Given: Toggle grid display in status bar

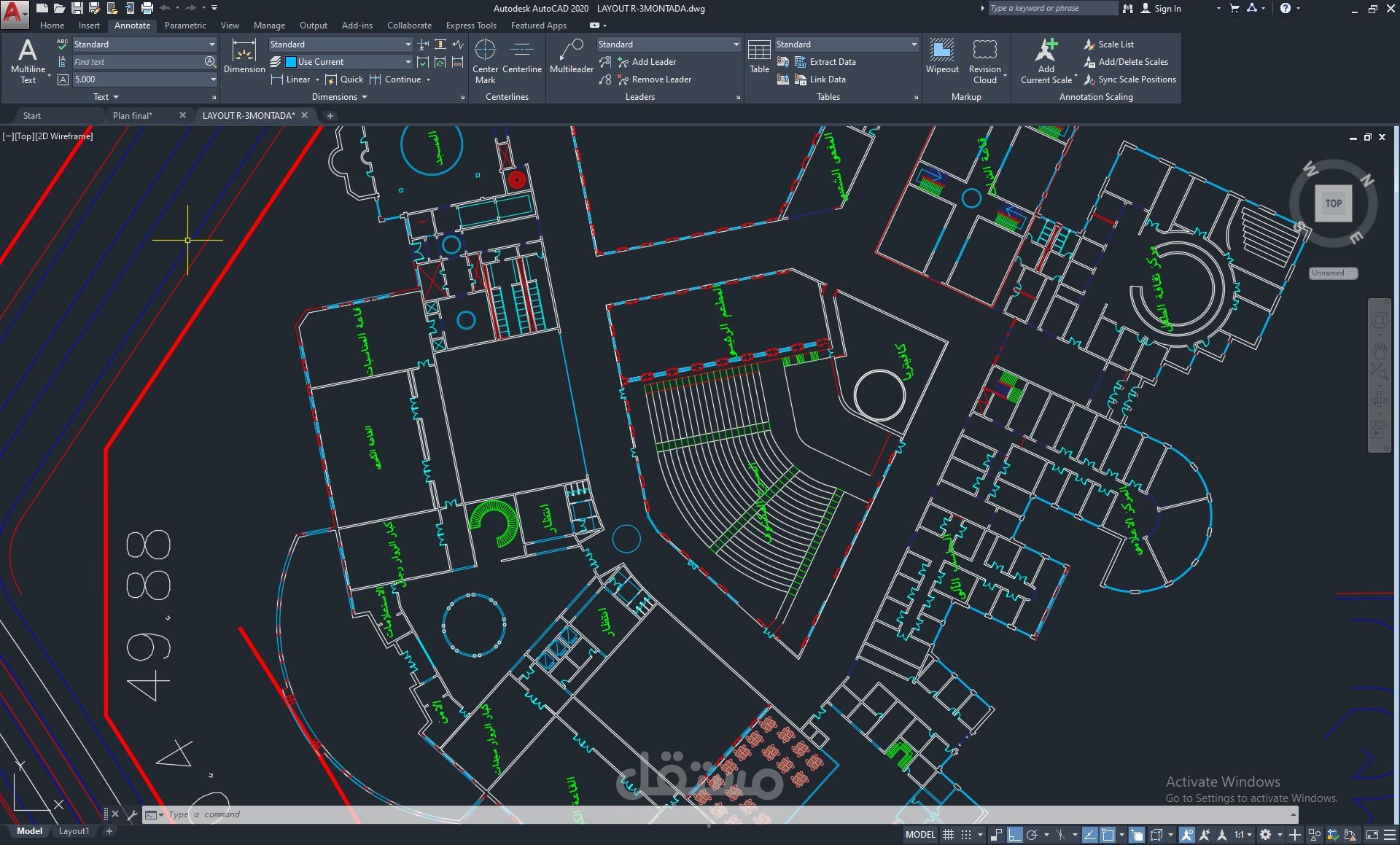Looking at the screenshot, I should pos(948,835).
